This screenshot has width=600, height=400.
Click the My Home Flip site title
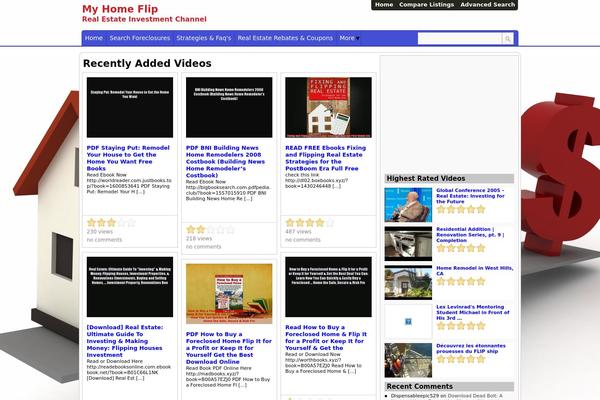120,9
